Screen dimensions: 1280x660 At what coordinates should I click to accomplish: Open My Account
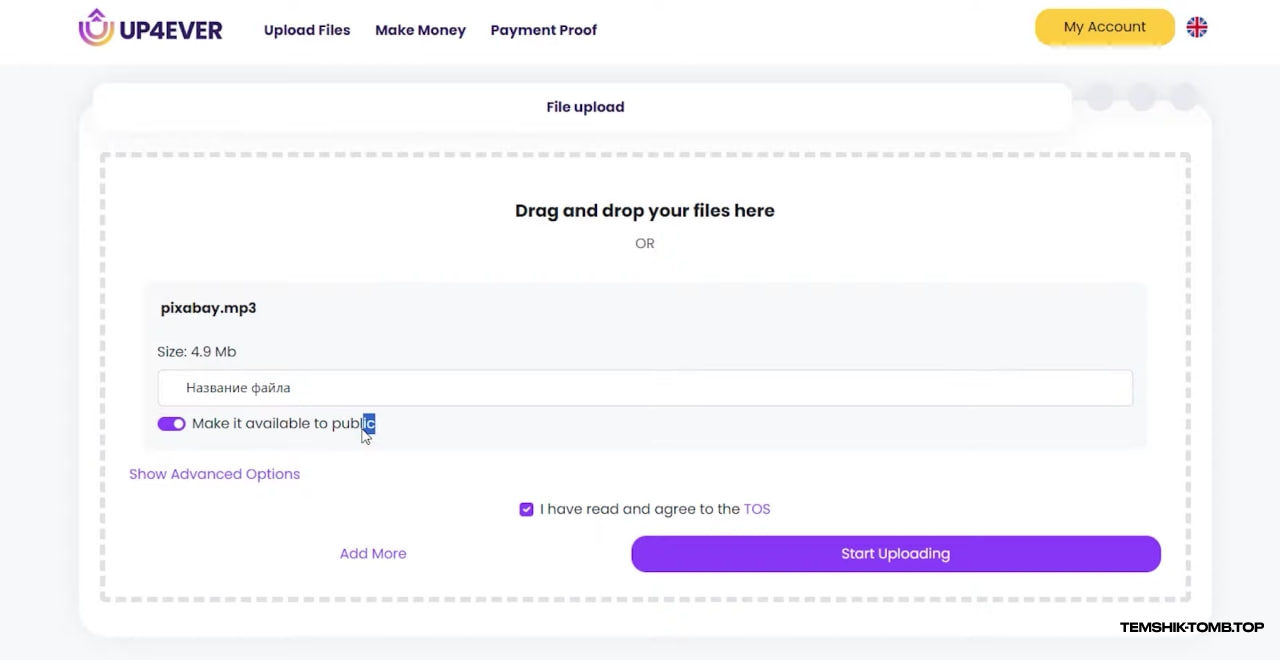coord(1105,27)
